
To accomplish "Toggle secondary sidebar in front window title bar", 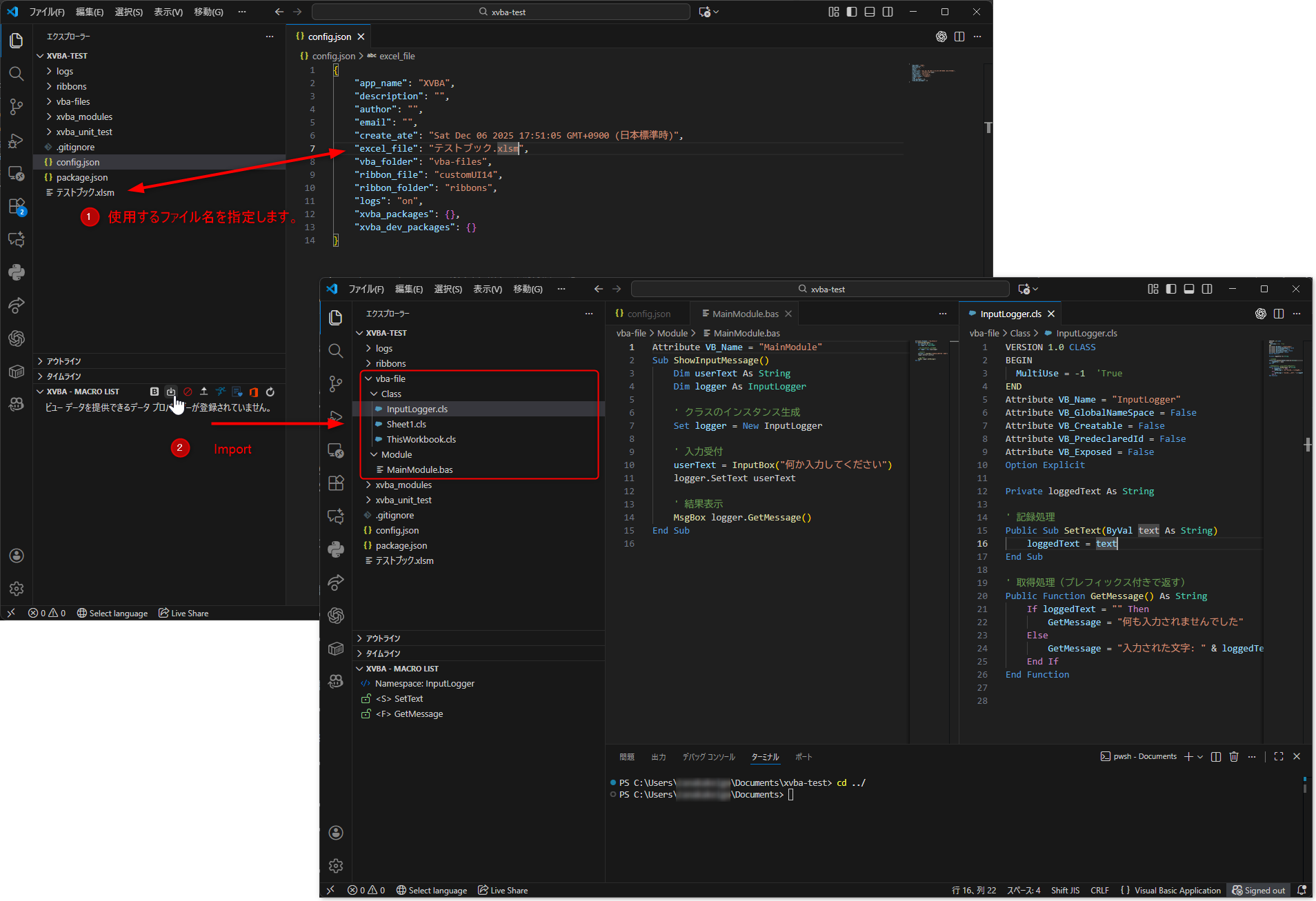I will [1207, 289].
